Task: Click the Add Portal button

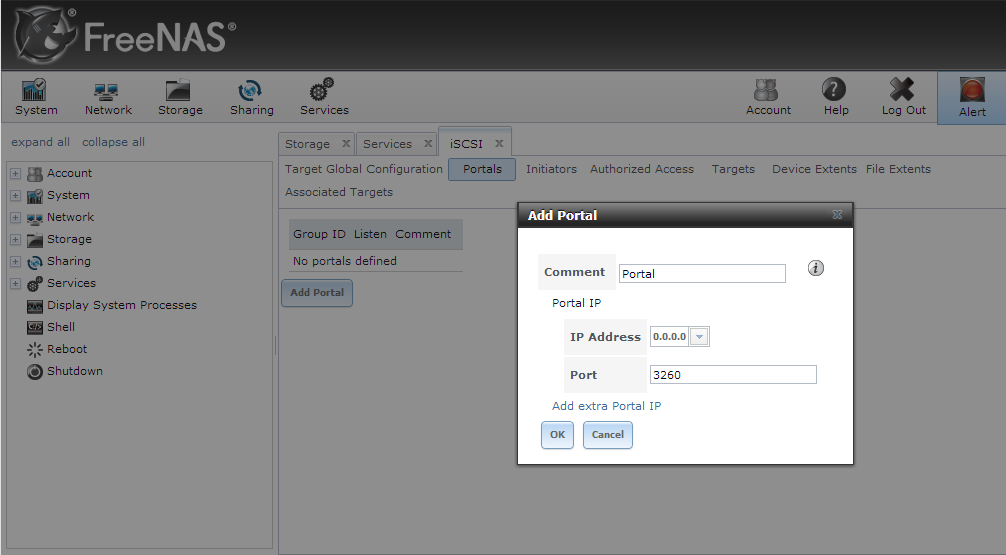Action: (x=317, y=293)
